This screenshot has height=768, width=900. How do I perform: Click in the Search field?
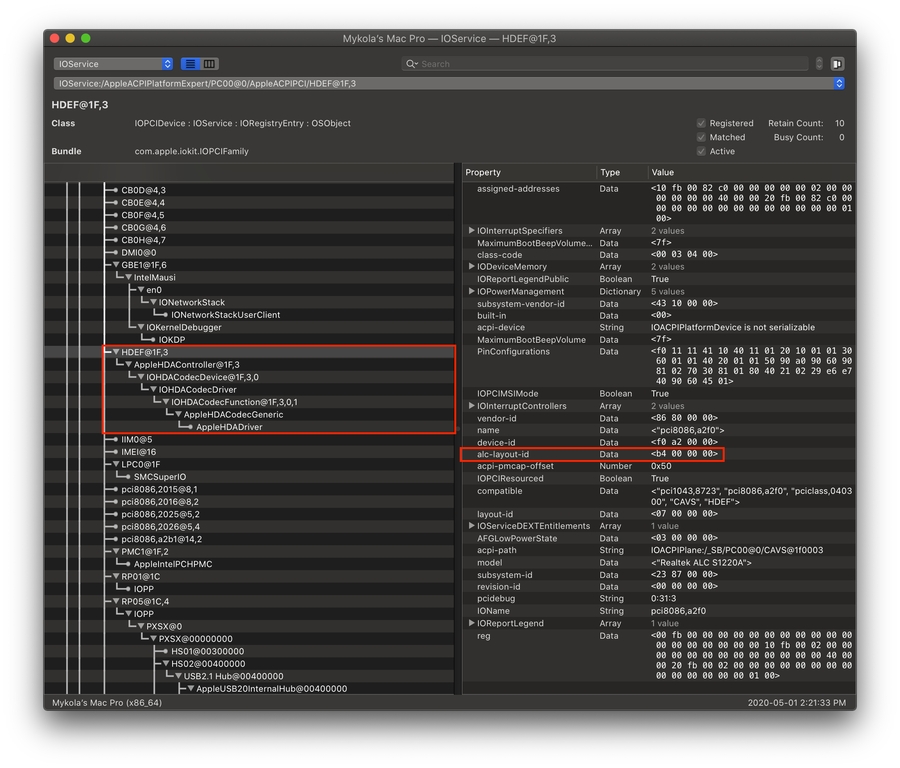pos(610,64)
